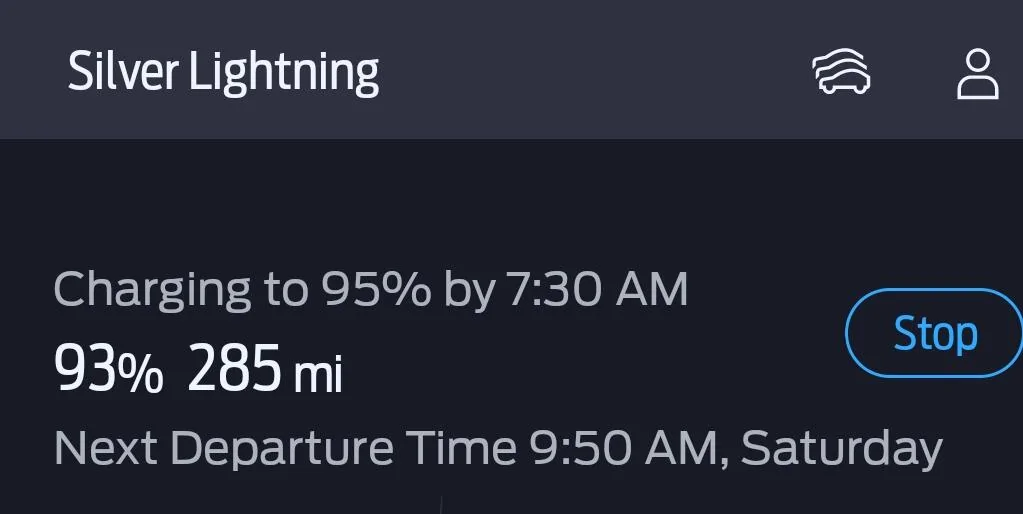Screen dimensions: 1023x514
Task: Select the Saturday departure day
Action: pos(842,448)
